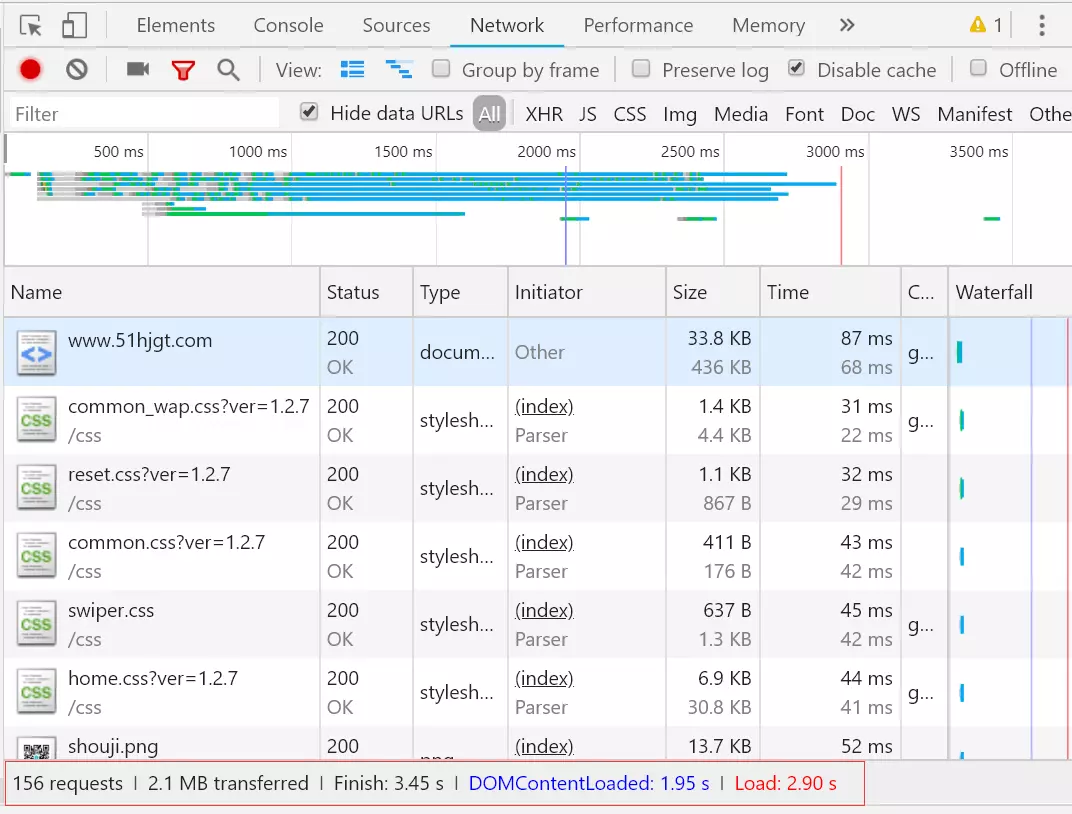Stop recording network log
The height and width of the screenshot is (814, 1072).
tap(30, 69)
